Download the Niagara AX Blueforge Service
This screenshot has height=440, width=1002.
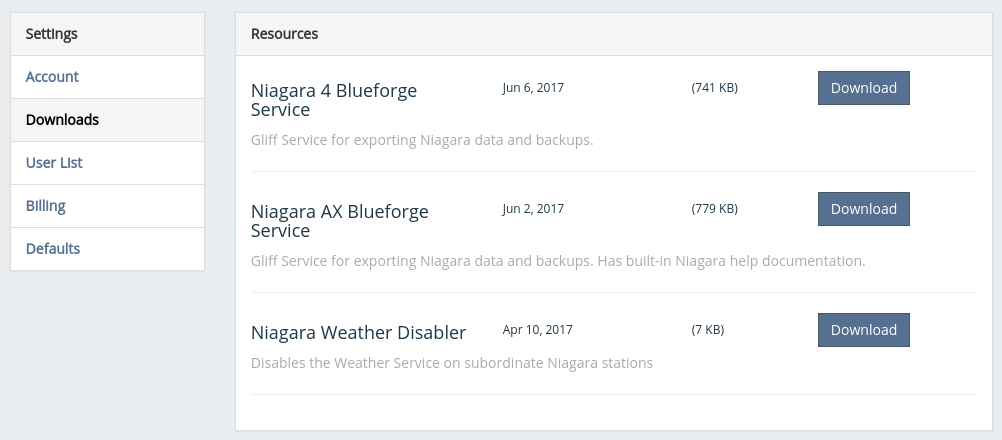(863, 209)
